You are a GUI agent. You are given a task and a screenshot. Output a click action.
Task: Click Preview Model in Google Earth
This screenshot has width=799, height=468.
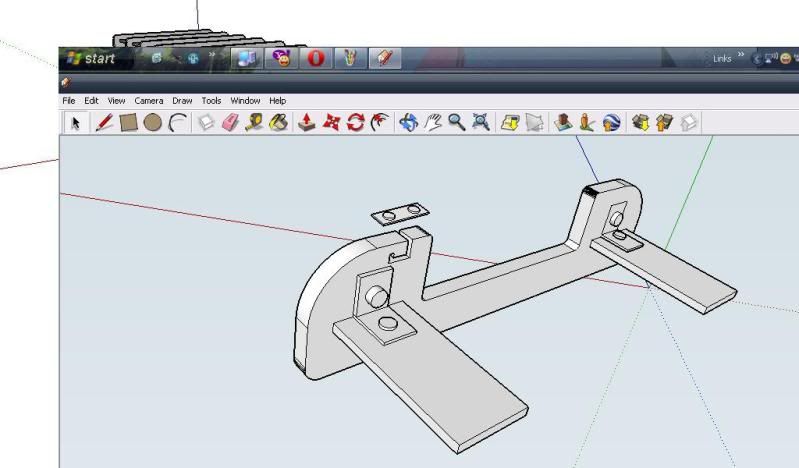[611, 123]
